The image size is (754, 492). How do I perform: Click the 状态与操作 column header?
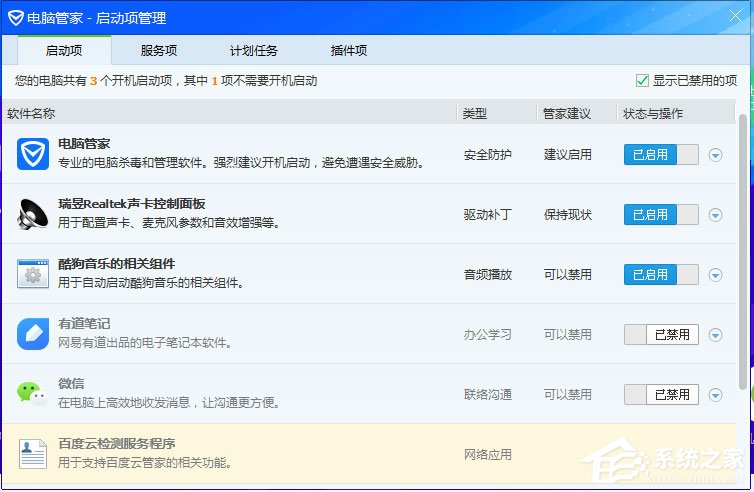click(676, 114)
